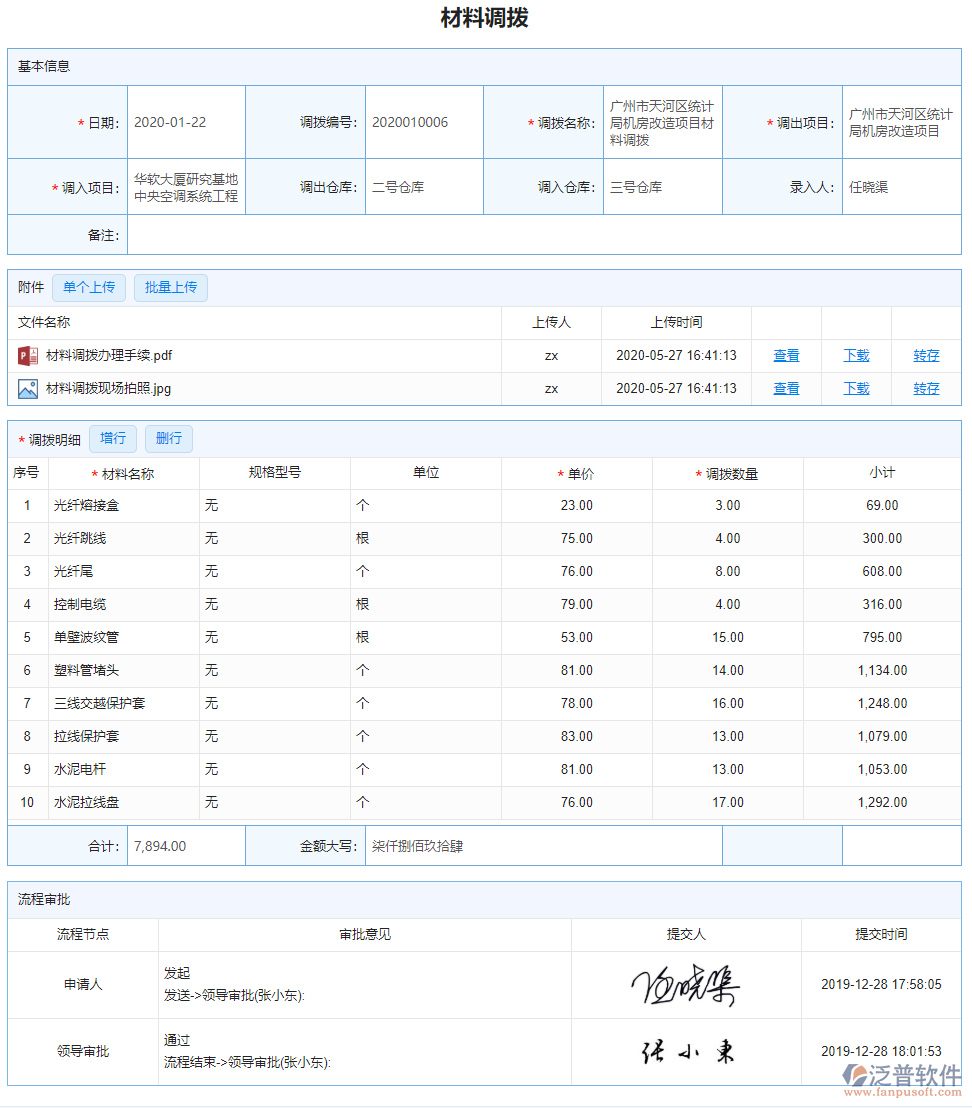The height and width of the screenshot is (1108, 972).
Task: Click 转存 for the PDF attachment
Action: [x=926, y=355]
